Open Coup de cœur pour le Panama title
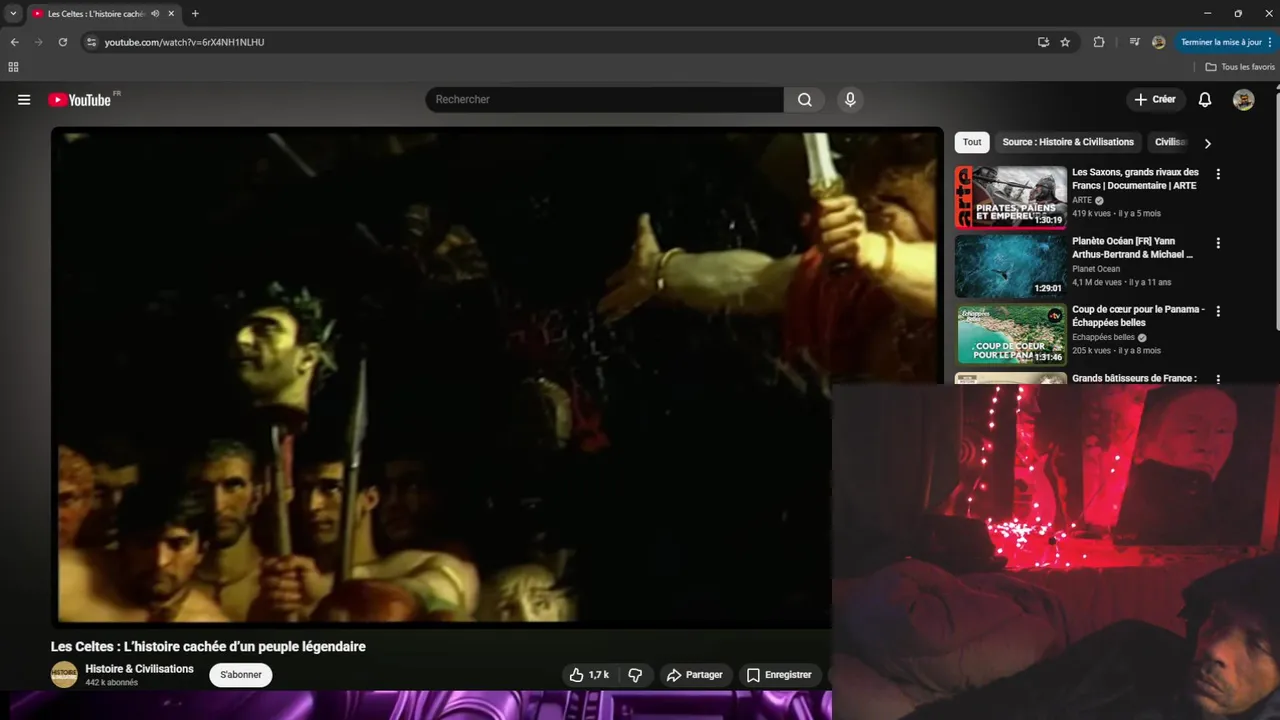The height and width of the screenshot is (720, 1280). click(x=1138, y=316)
